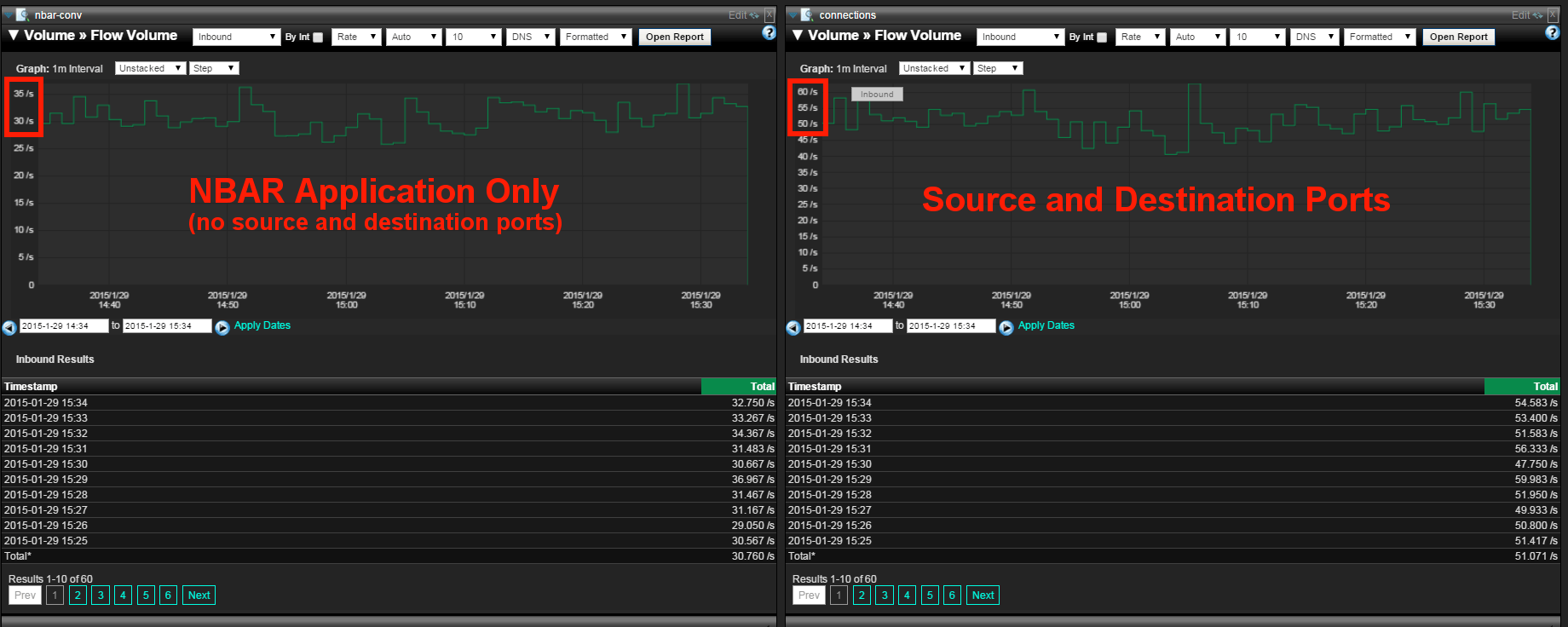This screenshot has width=1568, height=627.
Task: Click the previous time range arrow in connections
Action: point(793,327)
